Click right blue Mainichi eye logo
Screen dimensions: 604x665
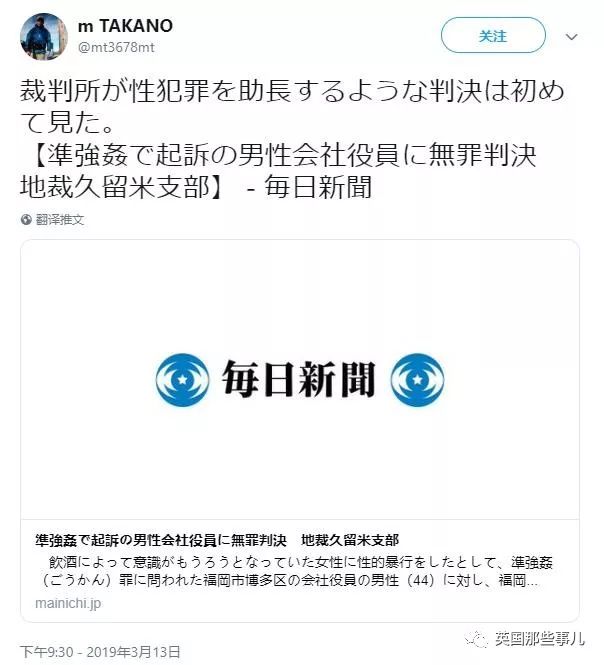point(417,380)
